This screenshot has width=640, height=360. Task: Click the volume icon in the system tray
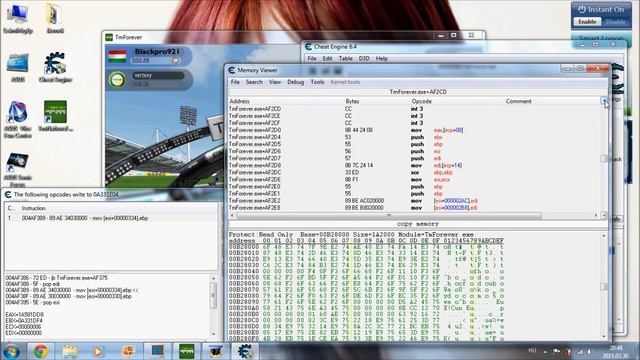click(589, 351)
